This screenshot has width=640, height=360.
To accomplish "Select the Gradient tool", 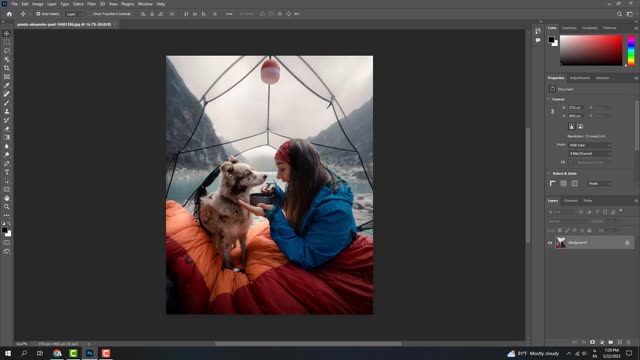I will pos(7,138).
